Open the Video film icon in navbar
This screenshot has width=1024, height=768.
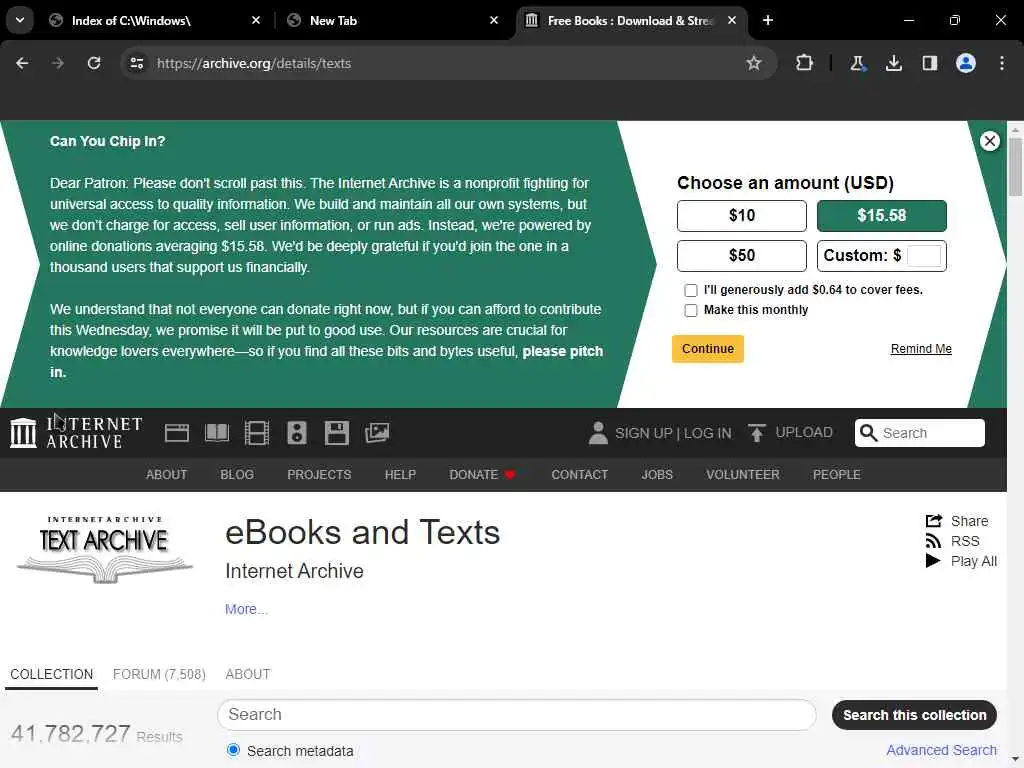[257, 433]
